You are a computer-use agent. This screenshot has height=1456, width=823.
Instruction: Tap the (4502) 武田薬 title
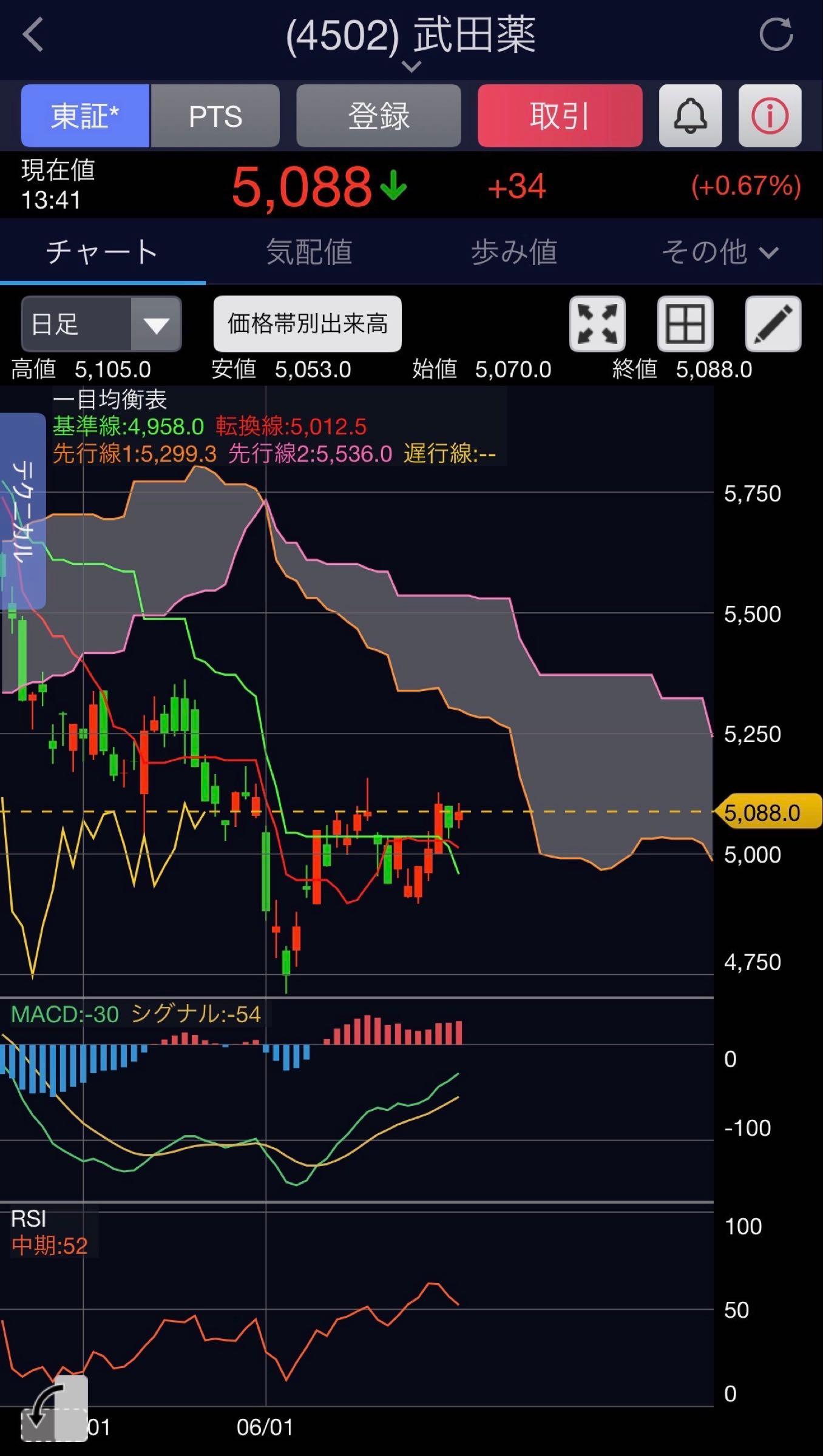coord(411,35)
